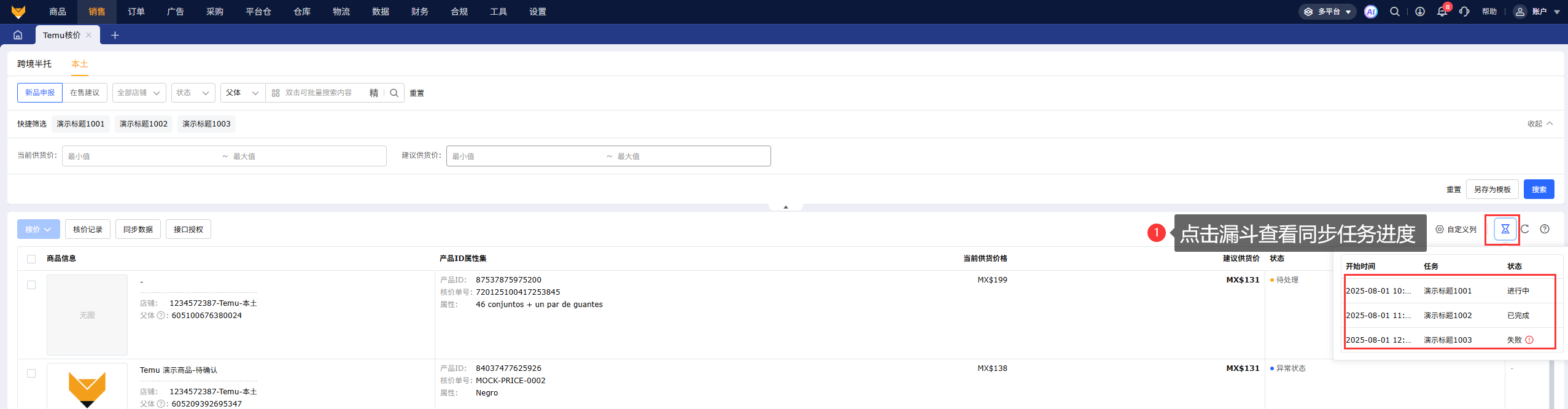
Task: Check the row with product ID 87537875975200
Action: click(x=31, y=285)
